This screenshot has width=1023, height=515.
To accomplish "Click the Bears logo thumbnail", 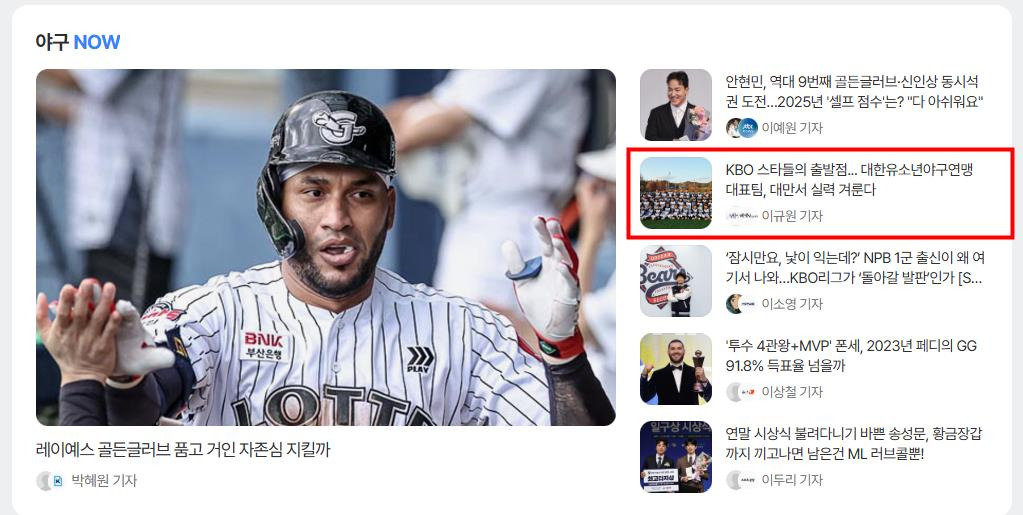I will [x=676, y=281].
